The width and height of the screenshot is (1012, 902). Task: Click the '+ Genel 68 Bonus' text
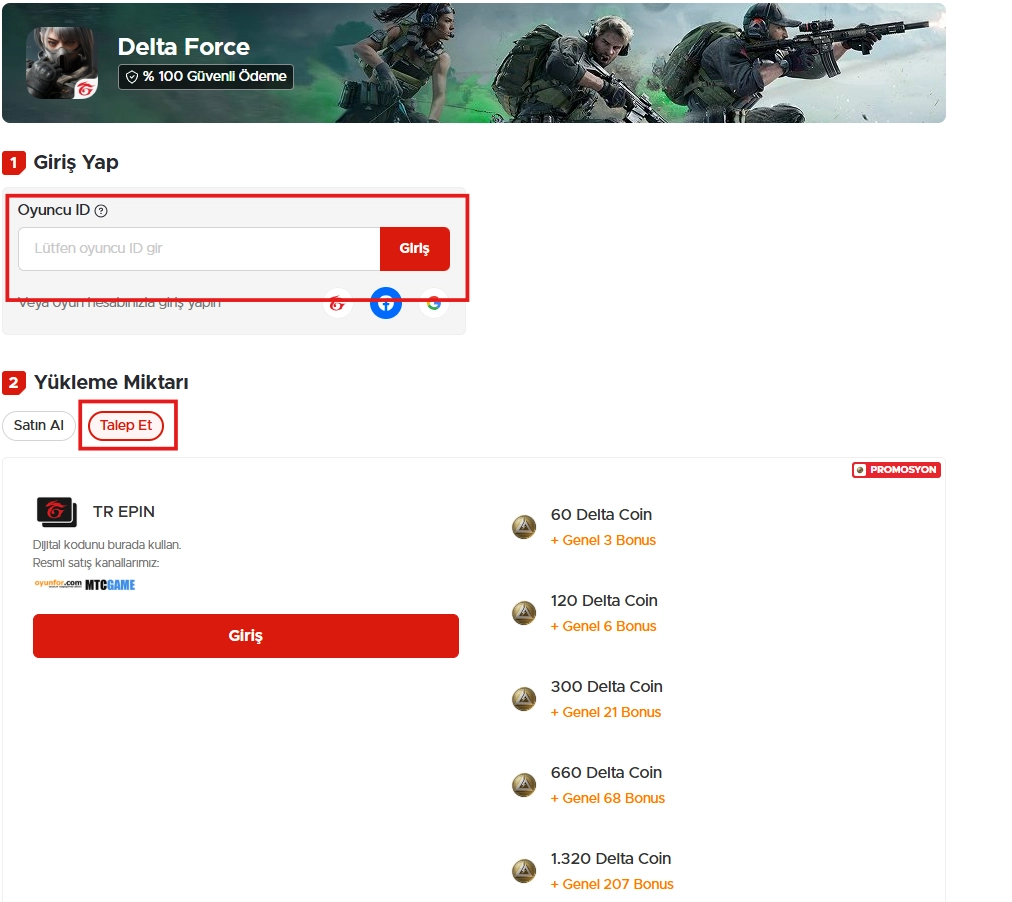click(x=607, y=798)
